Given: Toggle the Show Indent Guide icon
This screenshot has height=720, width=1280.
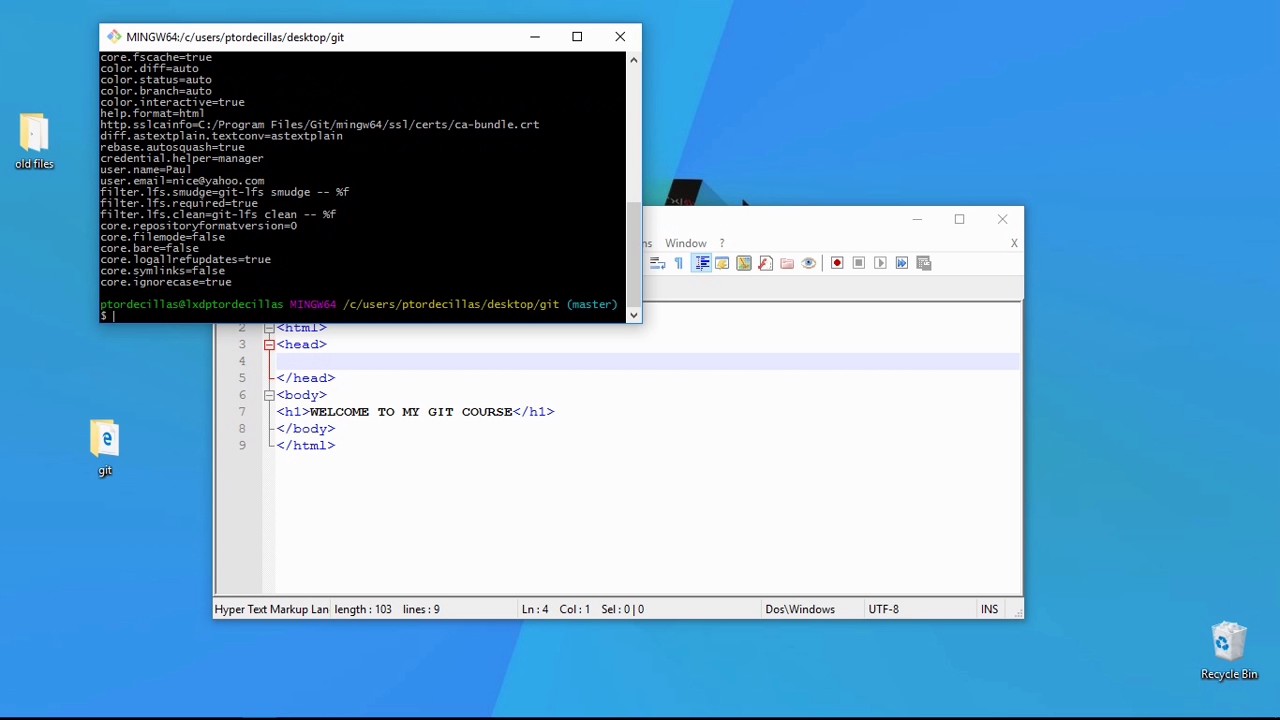Looking at the screenshot, I should [701, 263].
